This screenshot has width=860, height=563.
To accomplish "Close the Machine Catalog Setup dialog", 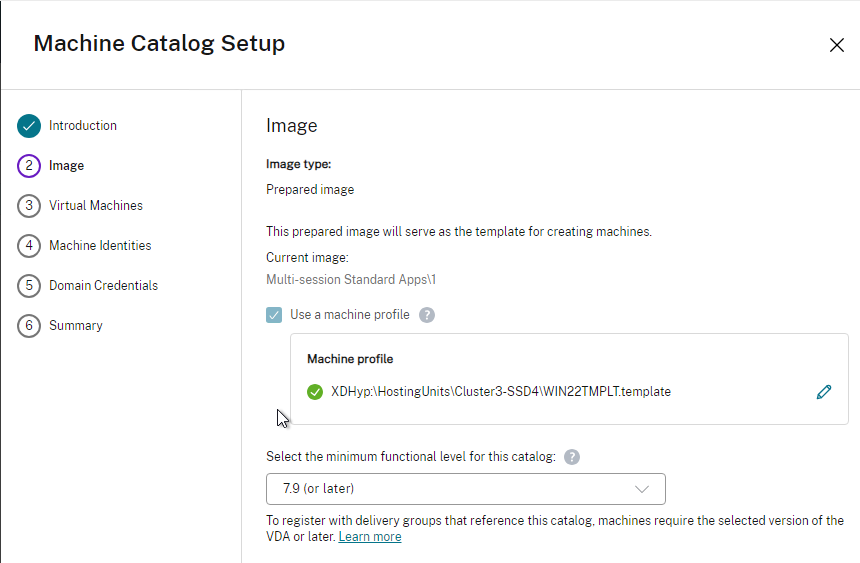I will [837, 45].
